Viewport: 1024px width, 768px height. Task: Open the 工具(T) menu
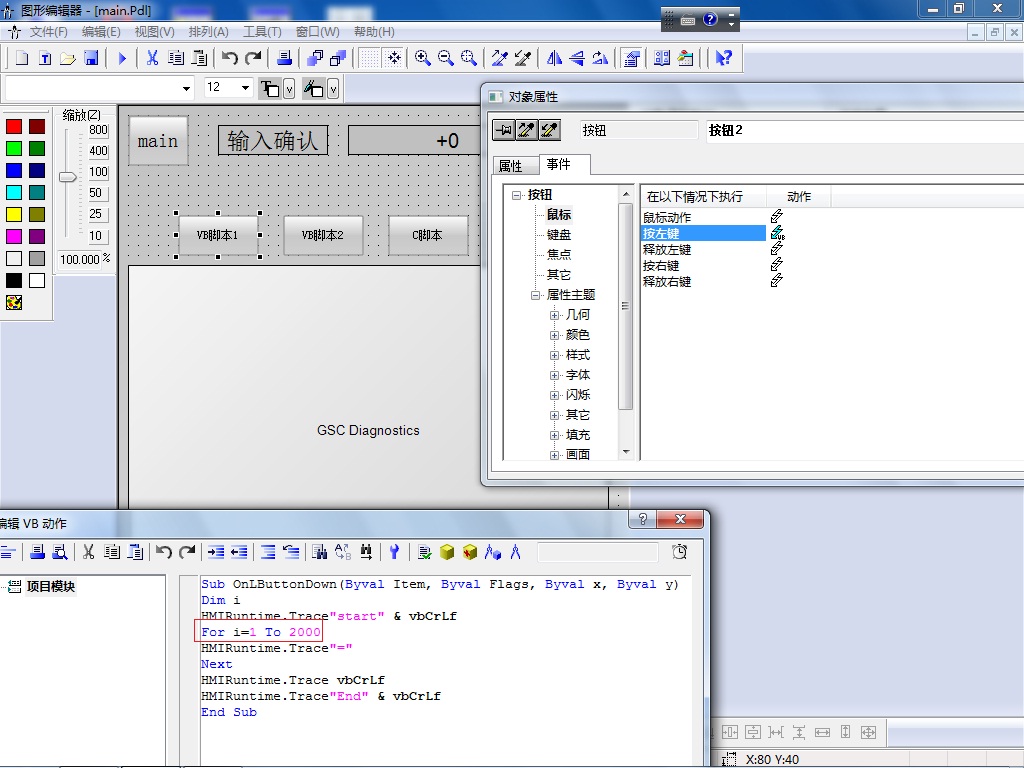(x=262, y=32)
